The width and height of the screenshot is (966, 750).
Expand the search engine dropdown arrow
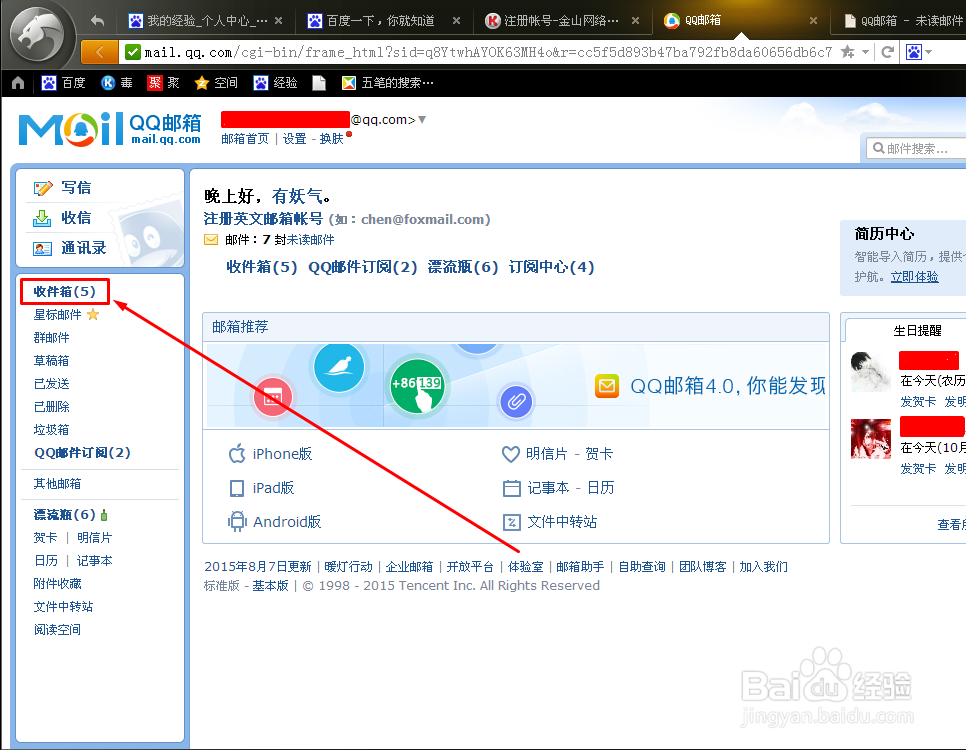tap(928, 52)
